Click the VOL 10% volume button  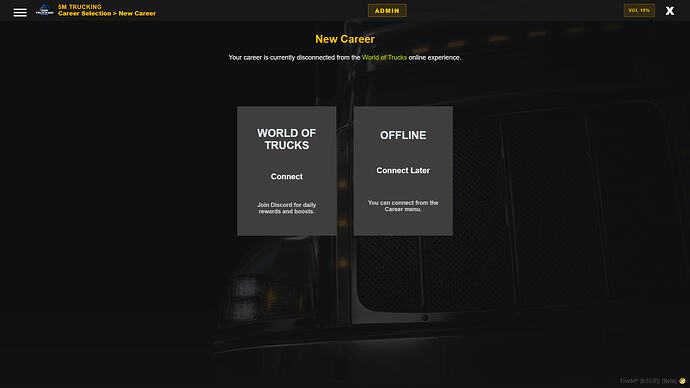pyautogui.click(x=639, y=10)
